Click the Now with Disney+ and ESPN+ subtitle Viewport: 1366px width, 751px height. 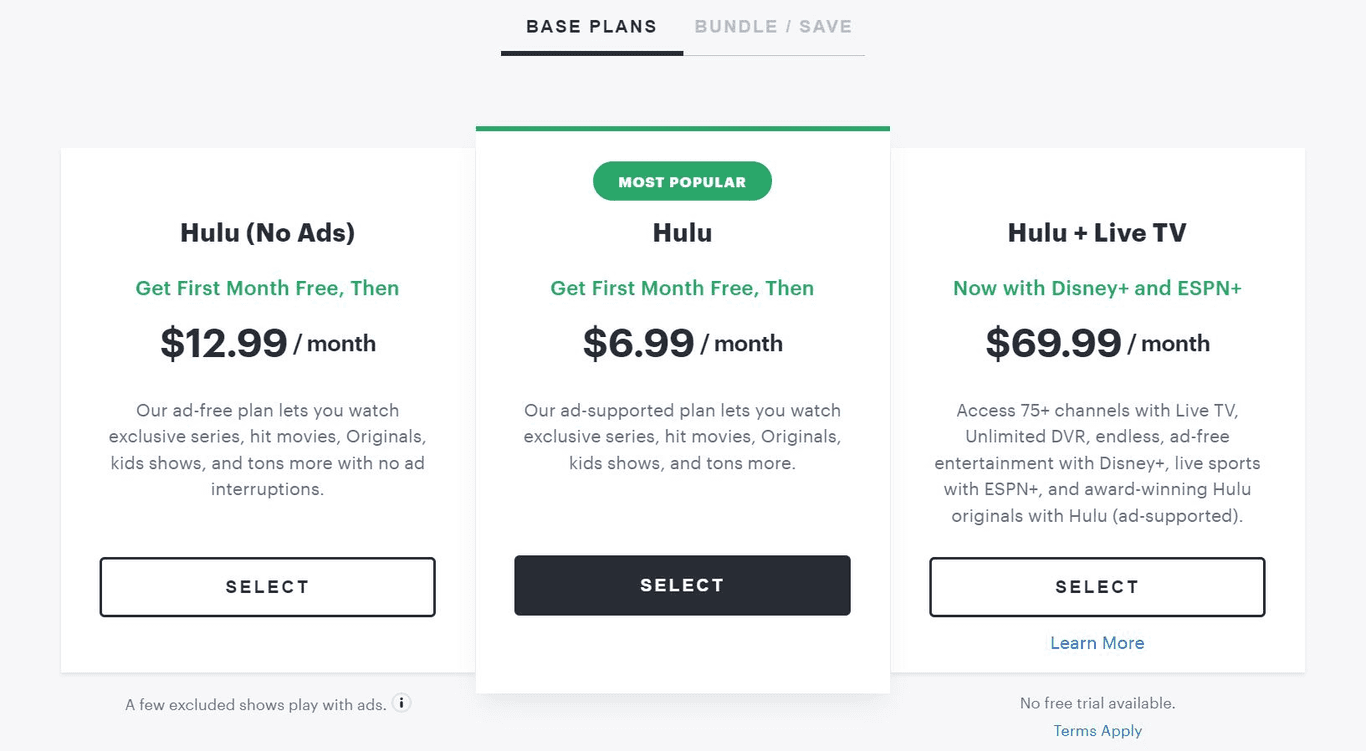(1097, 288)
